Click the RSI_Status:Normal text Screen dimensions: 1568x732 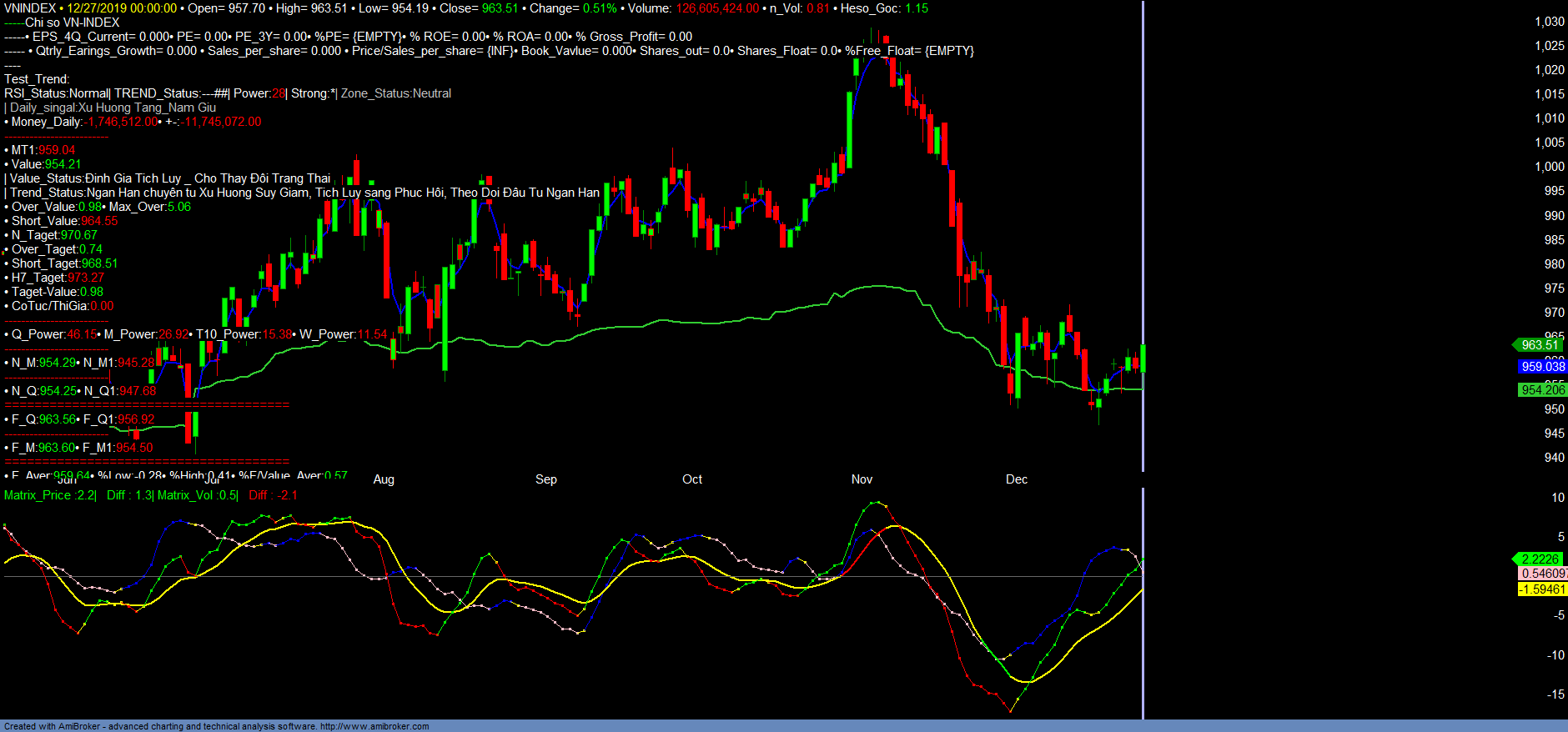(x=56, y=93)
